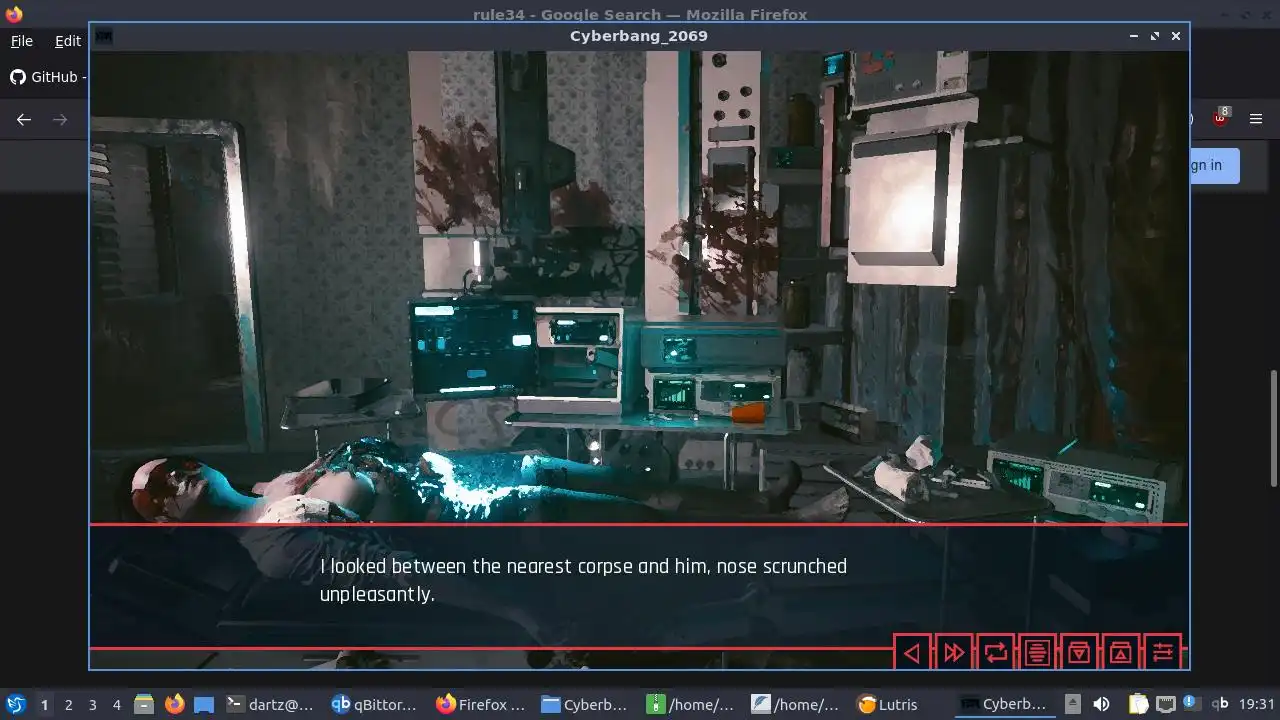Switch to qBittorrent window in taskbar
This screenshot has height=720, width=1280.
pos(375,705)
